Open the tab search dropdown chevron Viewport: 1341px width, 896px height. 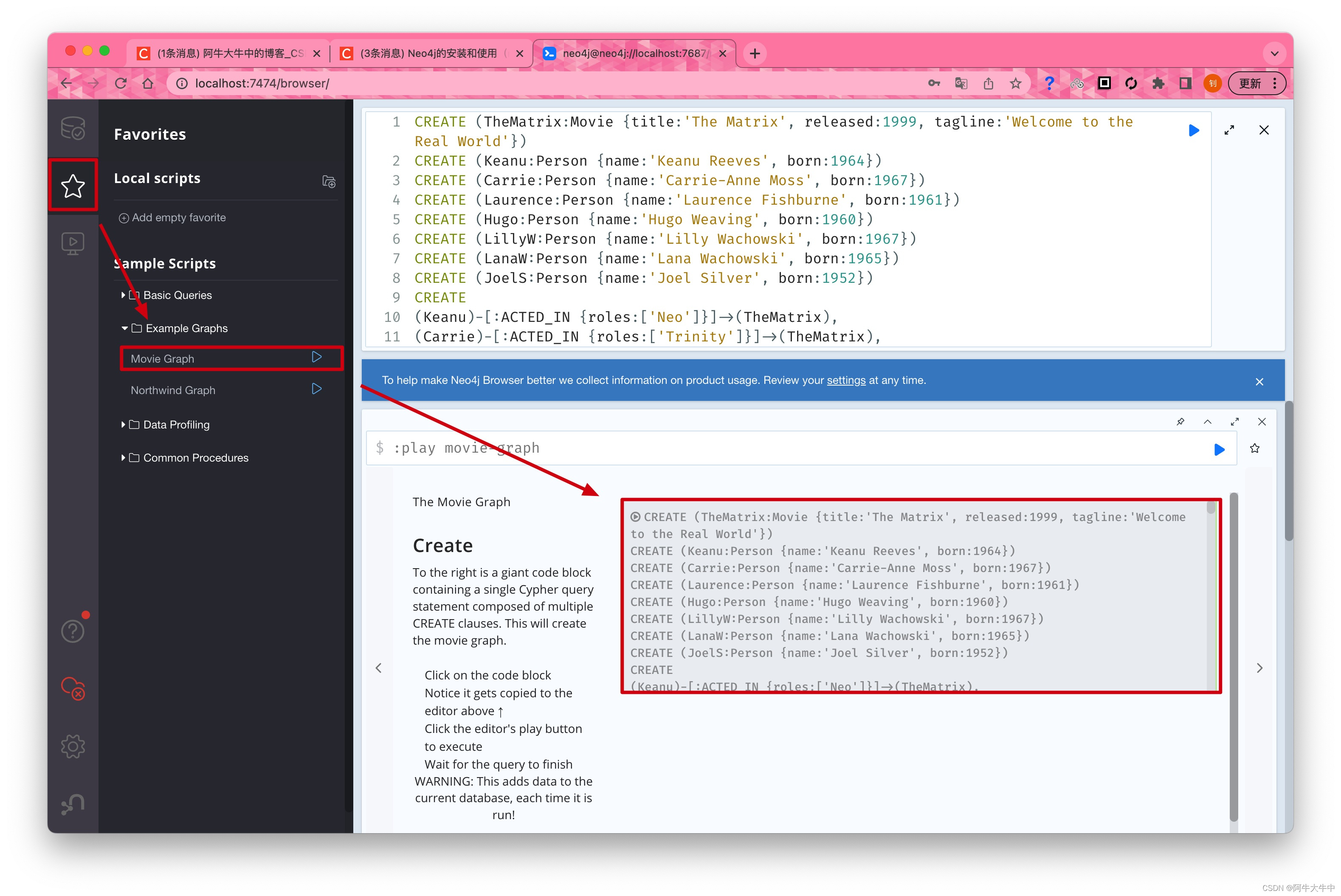tap(1274, 54)
